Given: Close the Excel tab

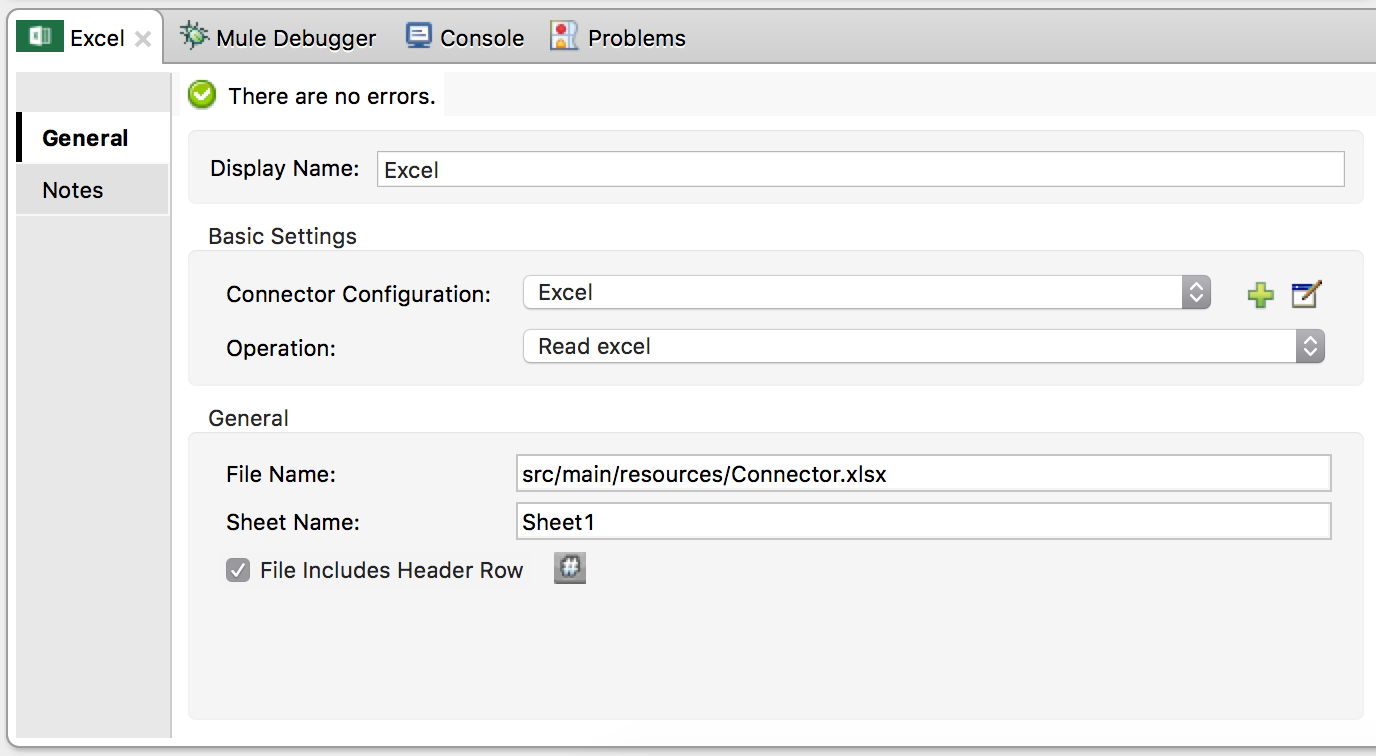Looking at the screenshot, I should [143, 39].
